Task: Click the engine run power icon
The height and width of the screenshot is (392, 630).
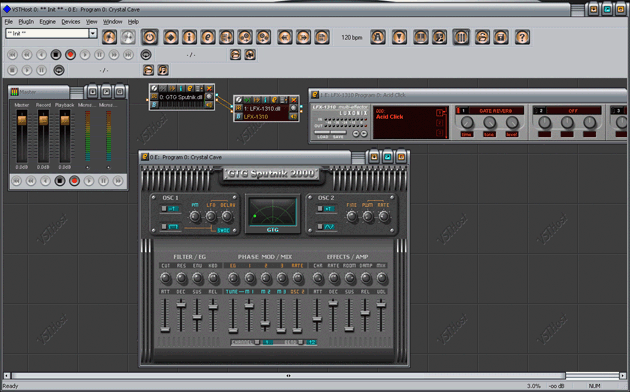Action: (x=149, y=37)
